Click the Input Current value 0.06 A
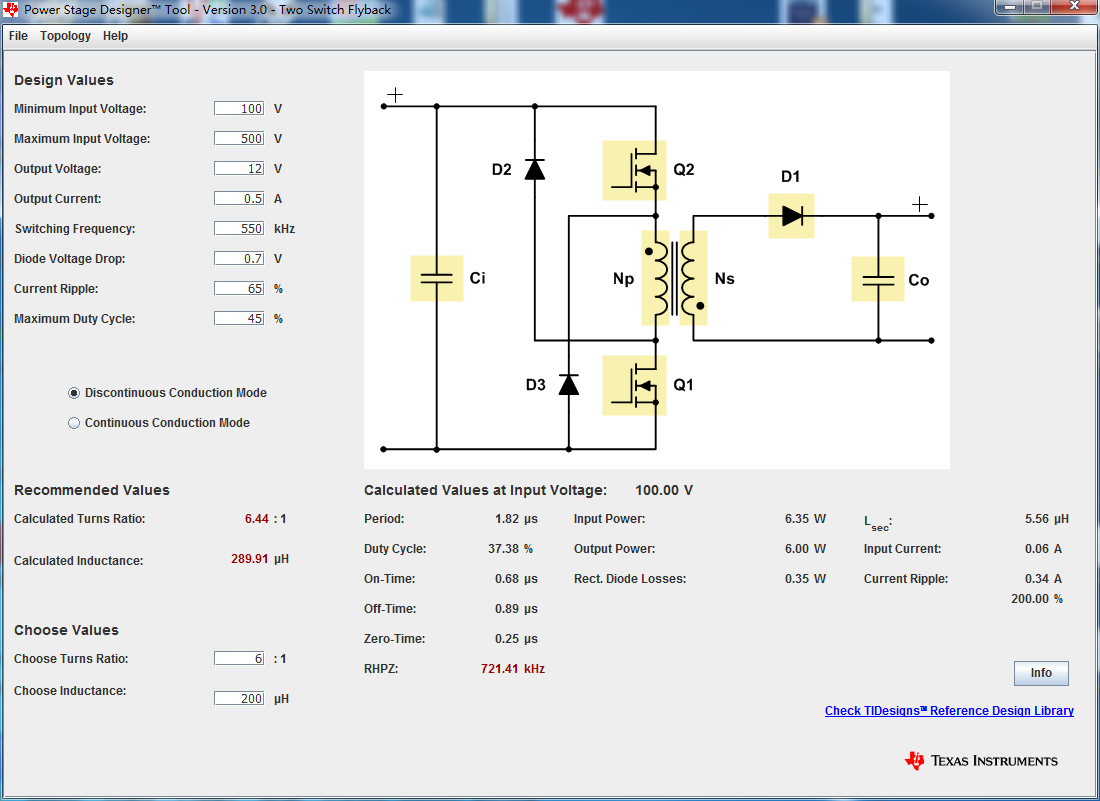Viewport: 1100px width, 801px height. (x=1043, y=549)
